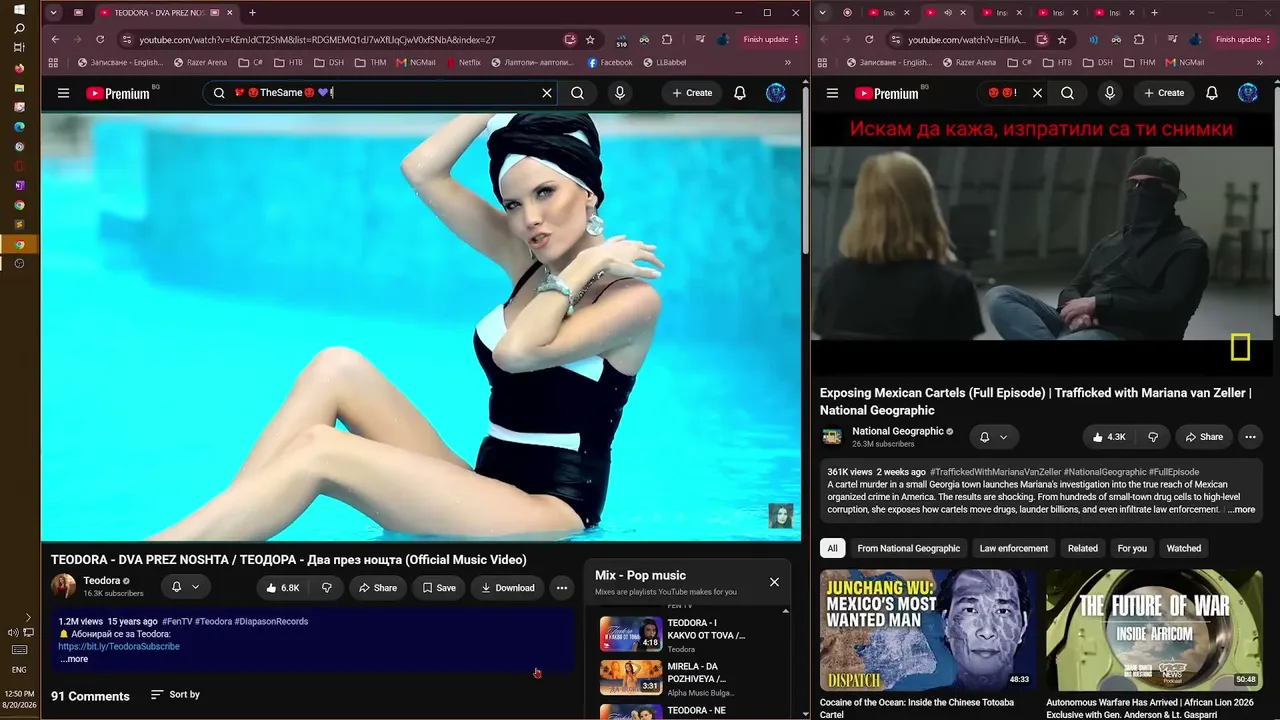Click the Create button in left YouTube window
The height and width of the screenshot is (720, 1280).
[x=692, y=93]
